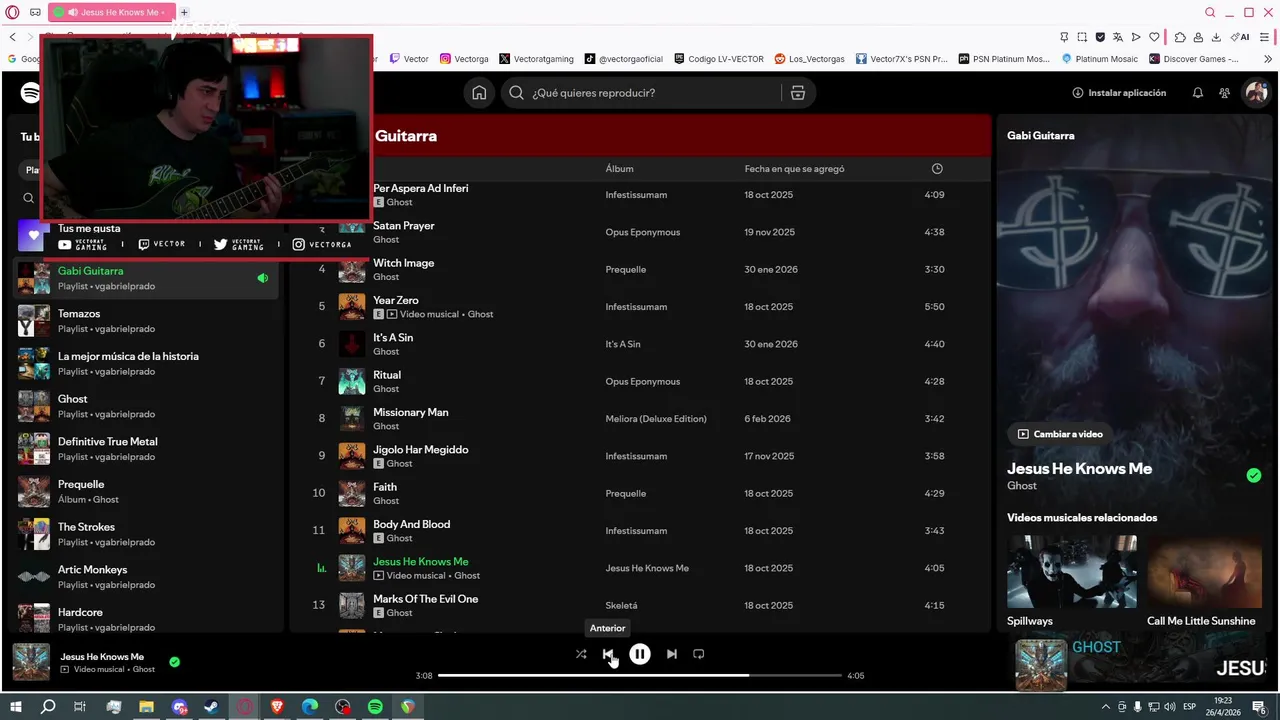Pause the current song
The height and width of the screenshot is (720, 1280).
[x=640, y=654]
